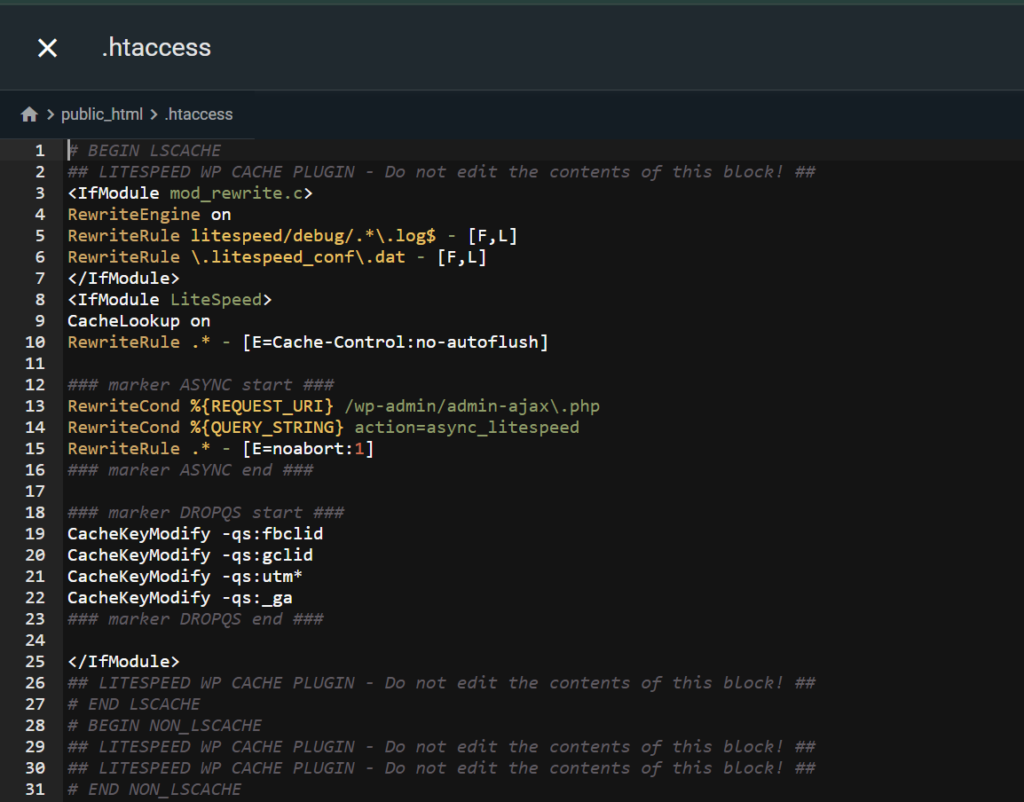Click line number 24 in the gutter

pos(35,641)
